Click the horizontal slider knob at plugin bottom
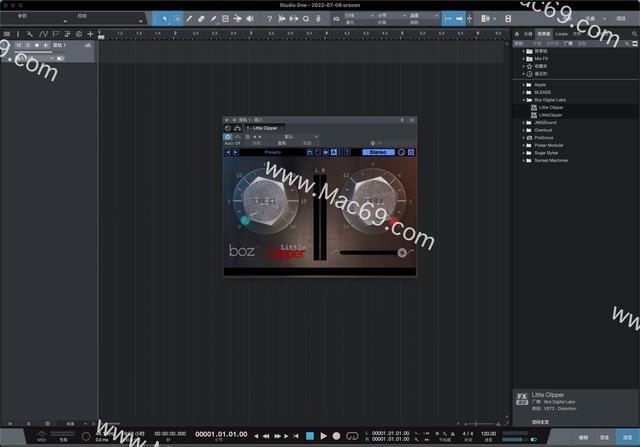 coord(399,252)
